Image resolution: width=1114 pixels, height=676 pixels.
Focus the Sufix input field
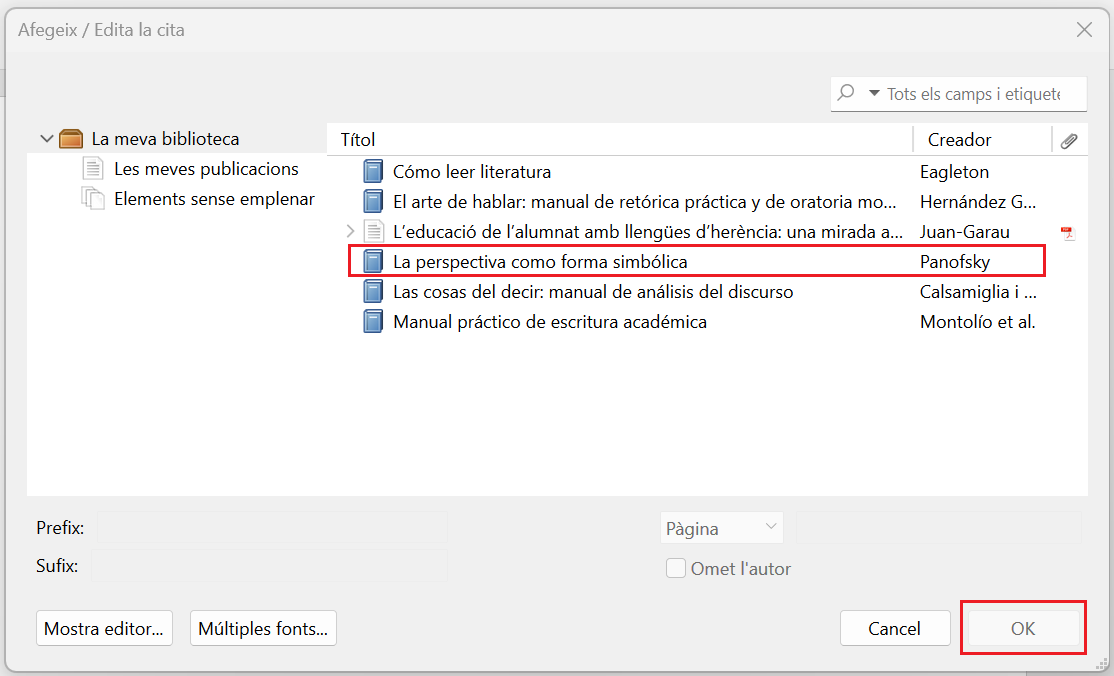[269, 566]
